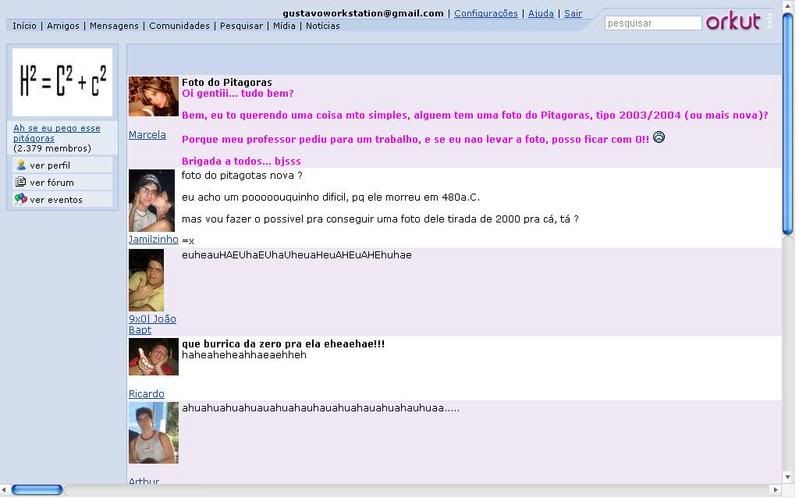Open Ricardo's profile photo

point(153,357)
